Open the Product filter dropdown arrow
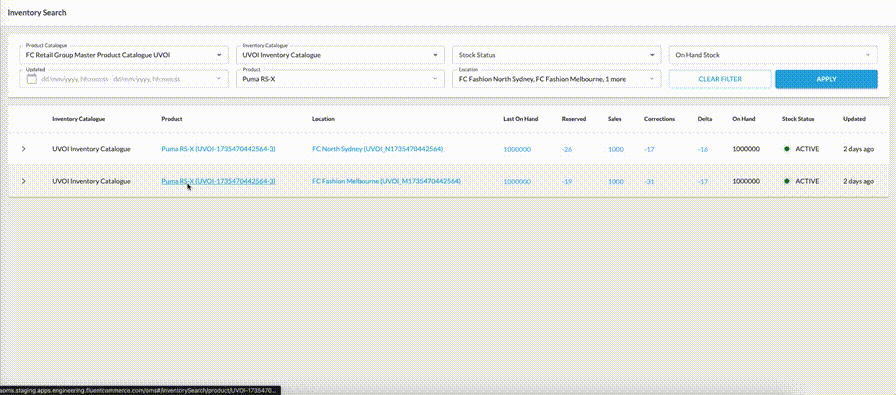Image resolution: width=896 pixels, height=395 pixels. tap(435, 79)
